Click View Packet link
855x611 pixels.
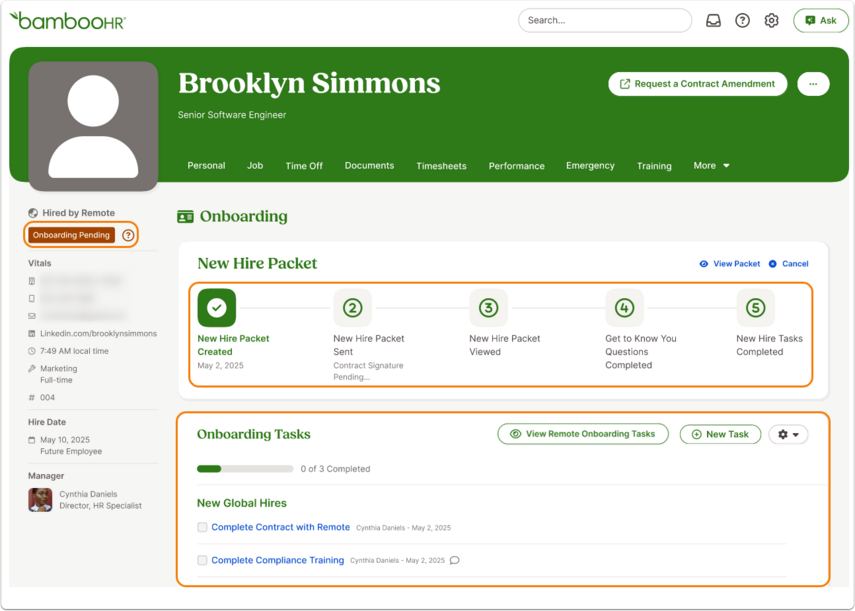[730, 264]
